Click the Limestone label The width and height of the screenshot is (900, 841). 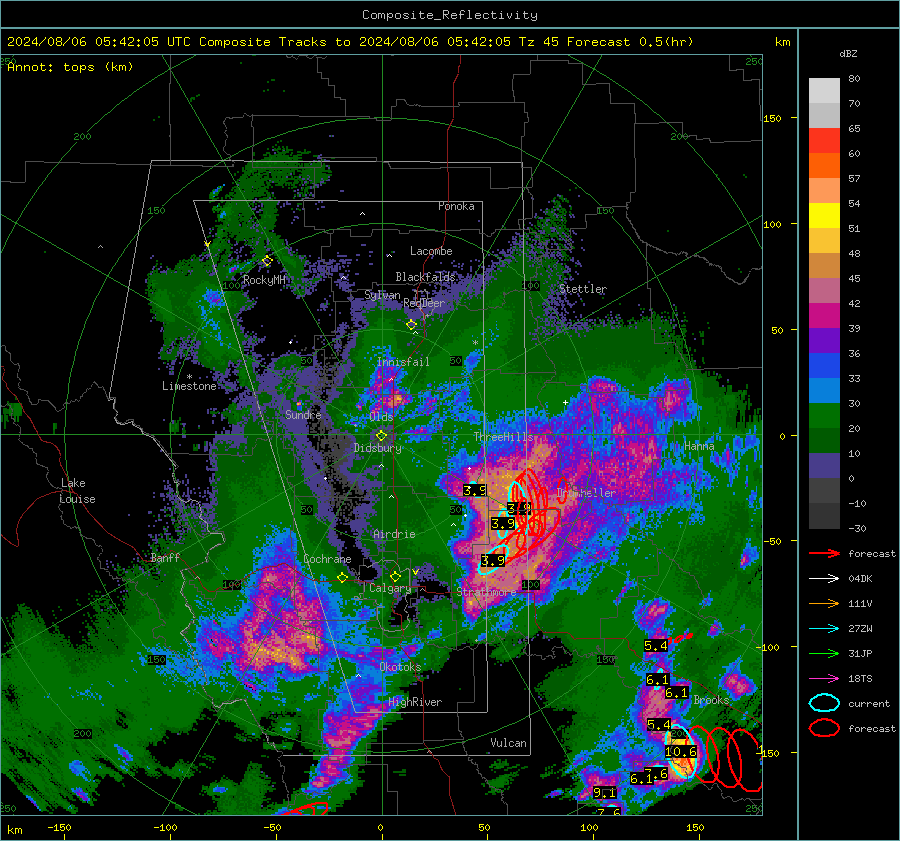[189, 386]
